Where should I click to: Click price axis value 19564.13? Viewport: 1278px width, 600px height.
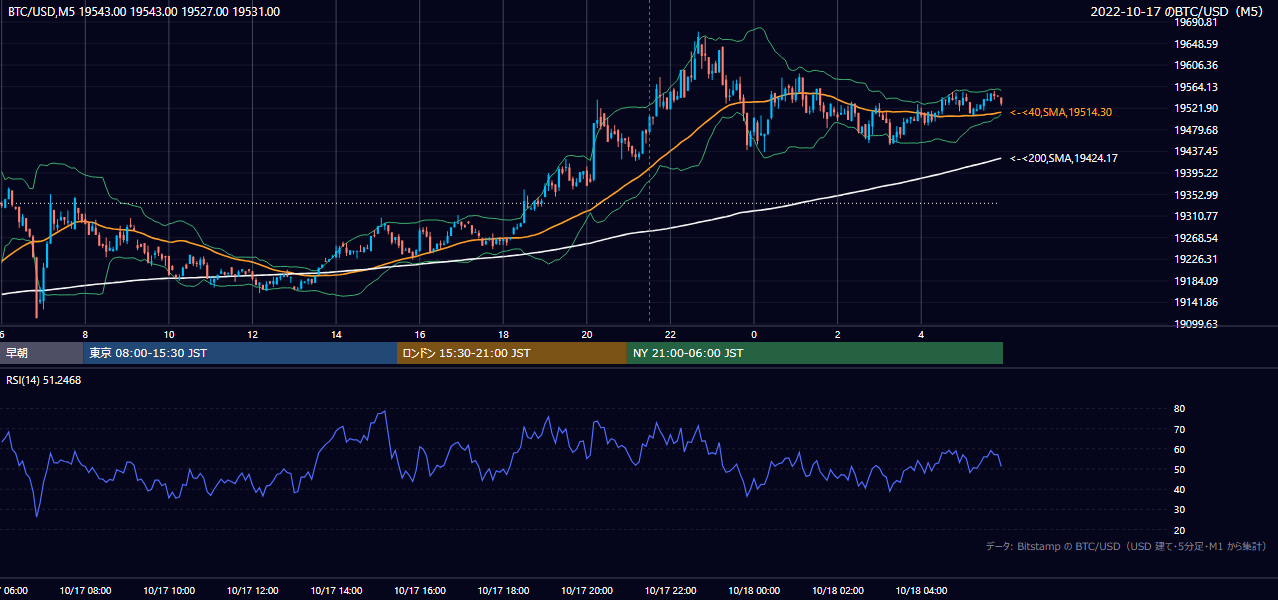coord(1196,87)
